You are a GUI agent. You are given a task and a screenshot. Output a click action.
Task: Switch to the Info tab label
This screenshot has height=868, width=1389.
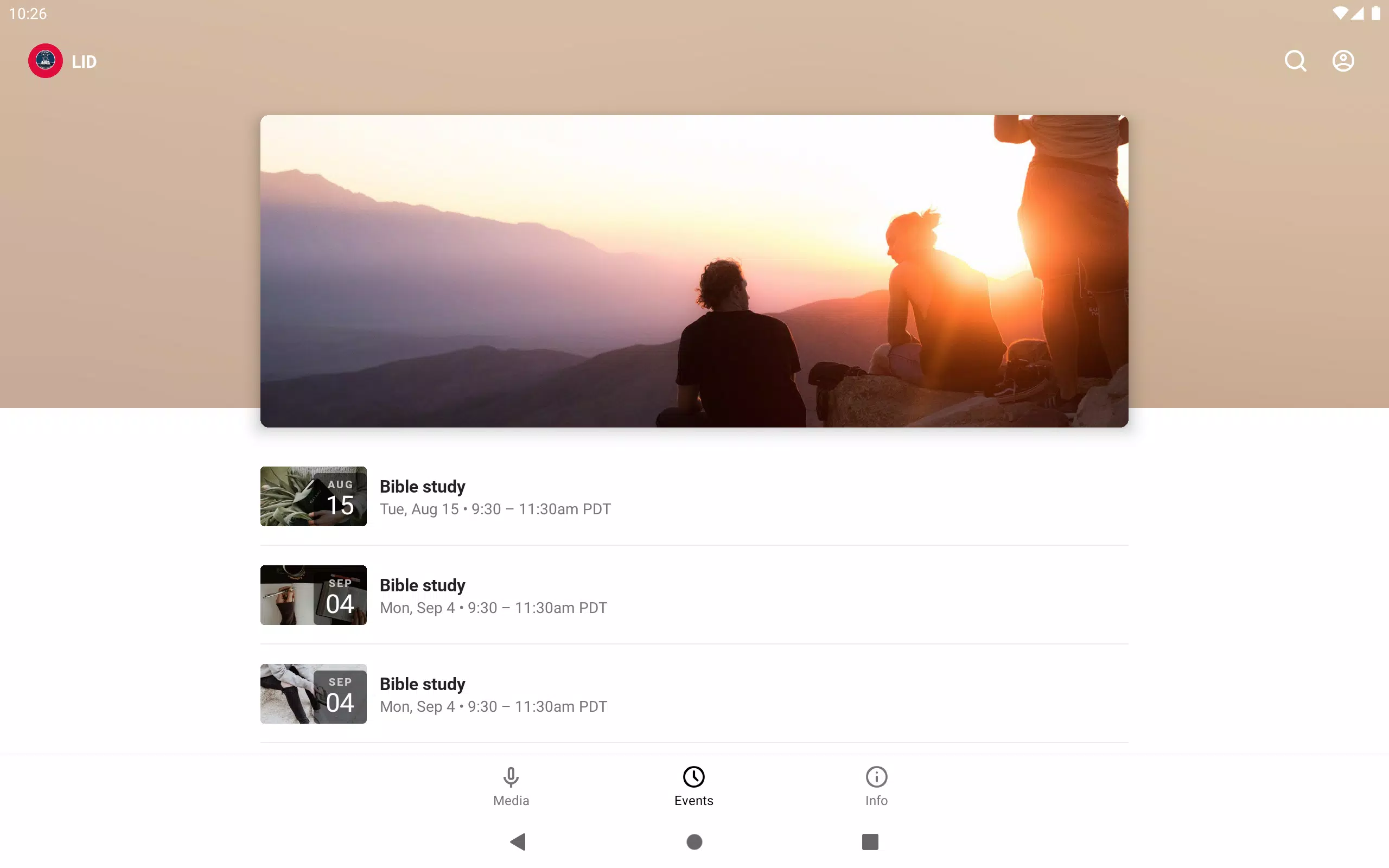[x=876, y=800]
